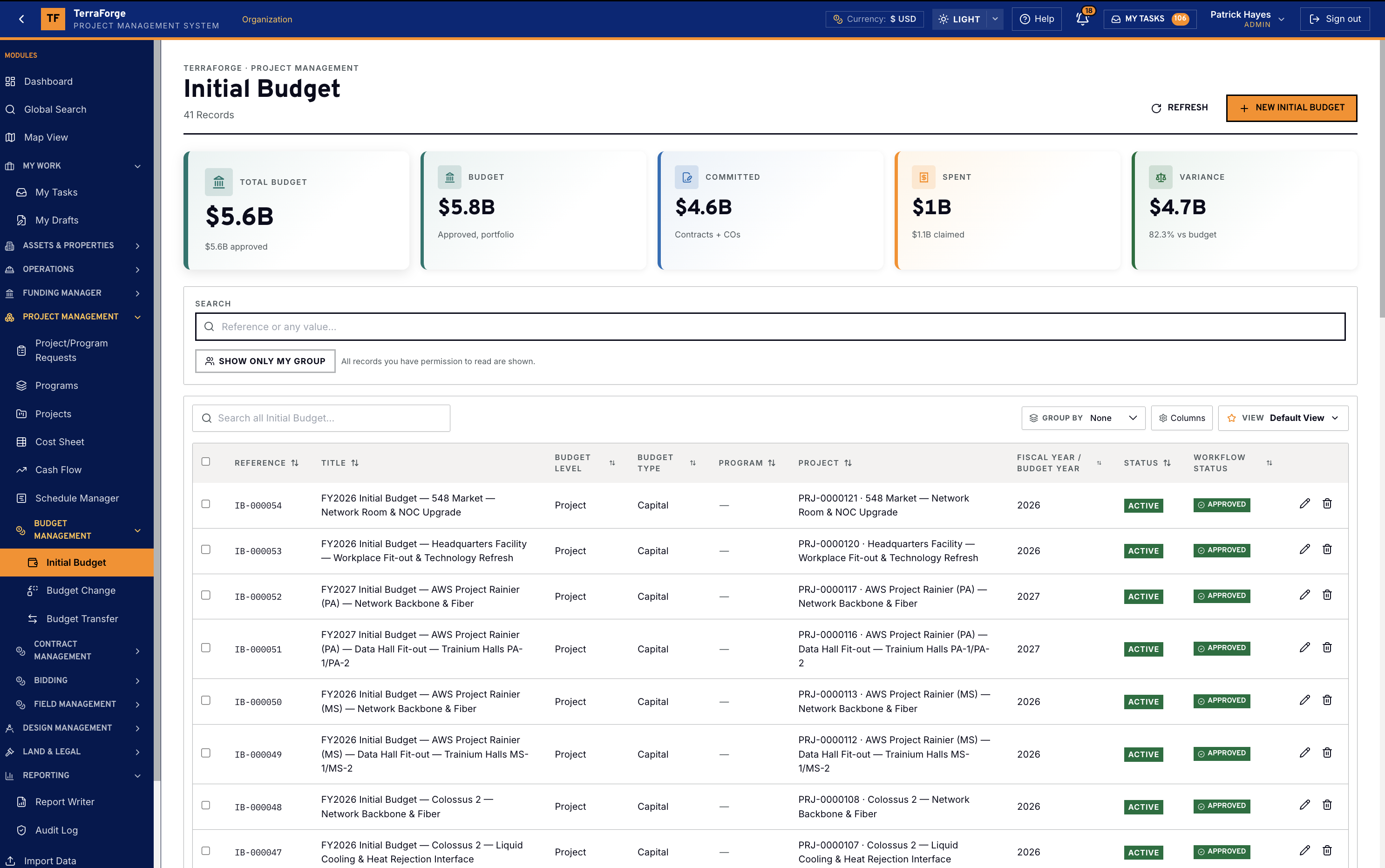Click the New Initial Budget button
The height and width of the screenshot is (868, 1385).
(x=1291, y=108)
